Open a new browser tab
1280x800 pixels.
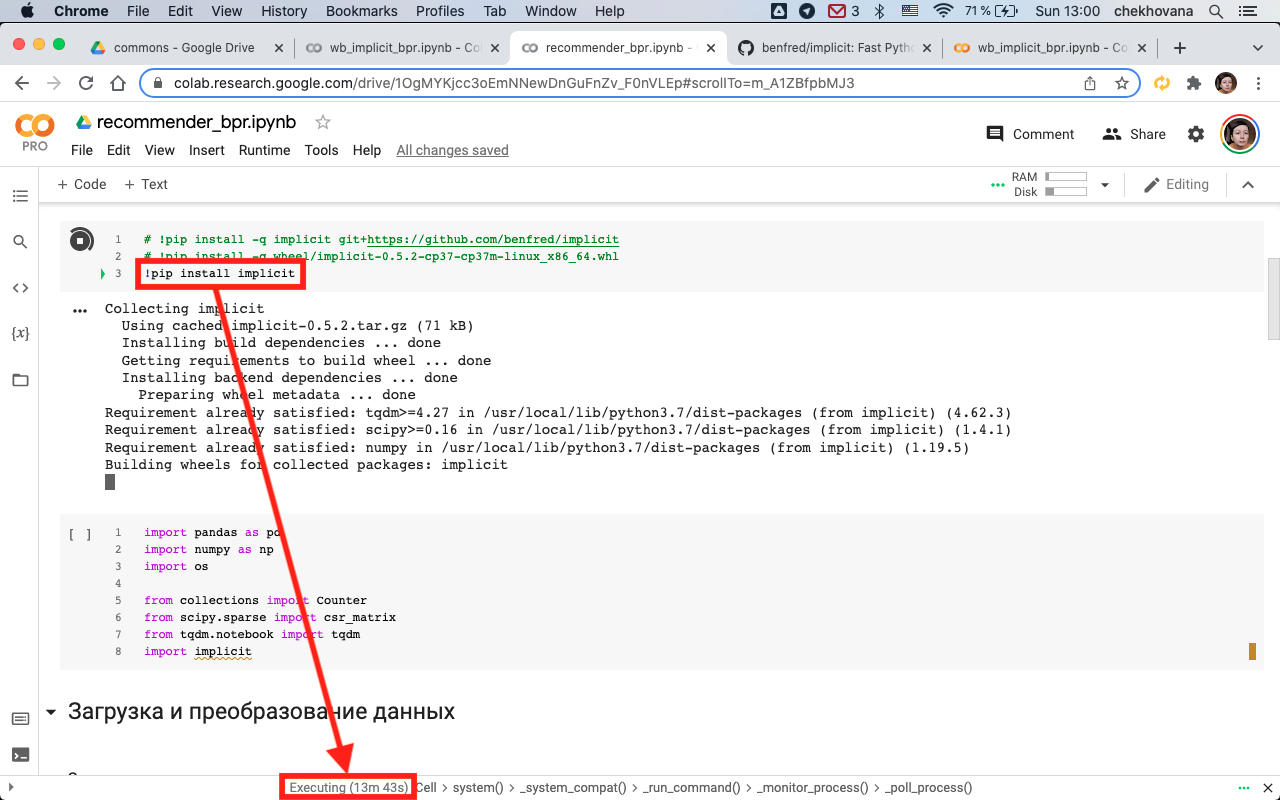click(x=1180, y=48)
